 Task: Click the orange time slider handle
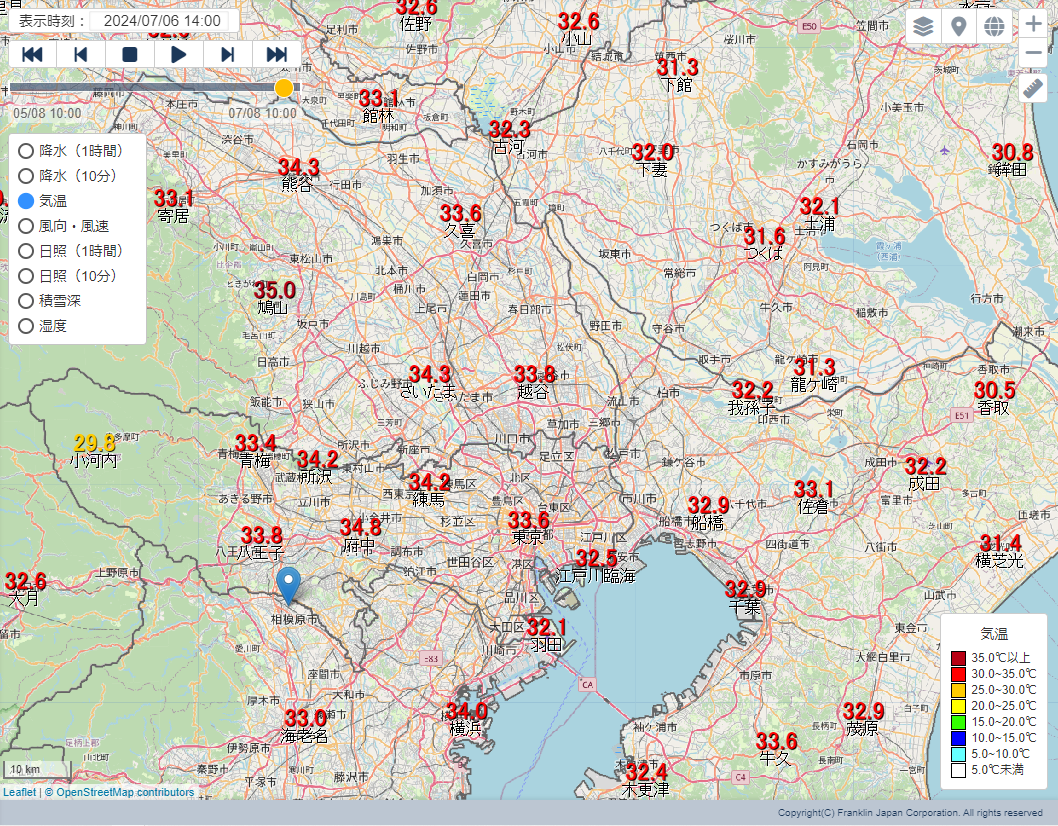tap(284, 89)
